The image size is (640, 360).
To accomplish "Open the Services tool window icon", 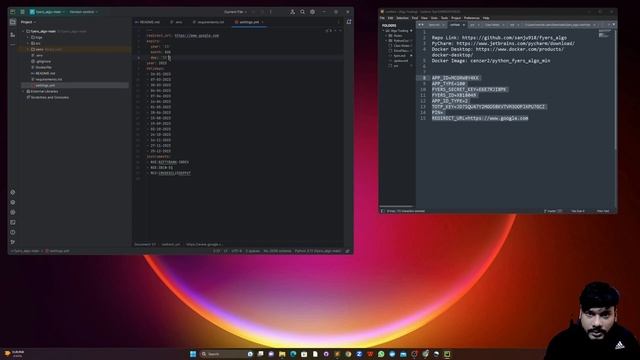I will (13, 212).
